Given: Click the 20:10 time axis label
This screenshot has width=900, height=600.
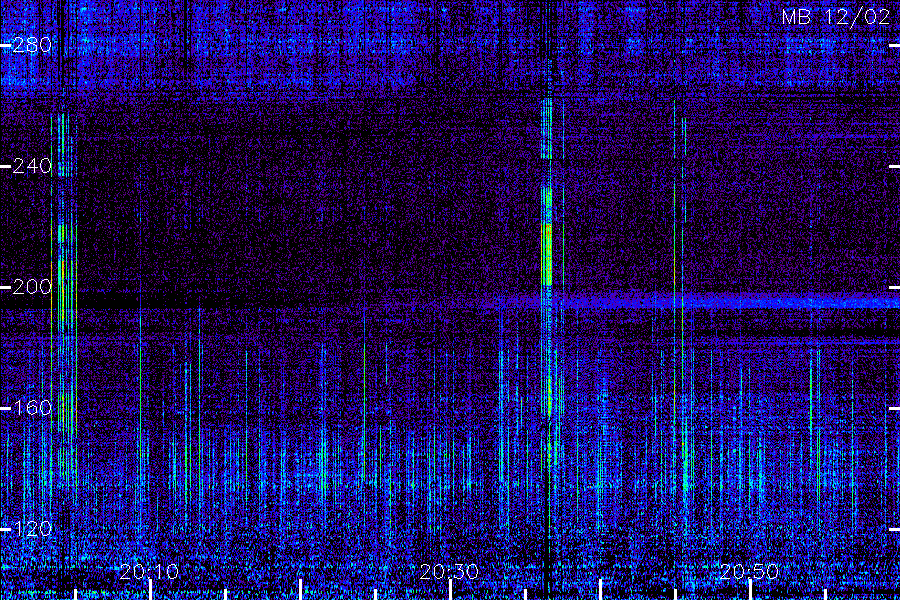Looking at the screenshot, I should pyautogui.click(x=149, y=572).
